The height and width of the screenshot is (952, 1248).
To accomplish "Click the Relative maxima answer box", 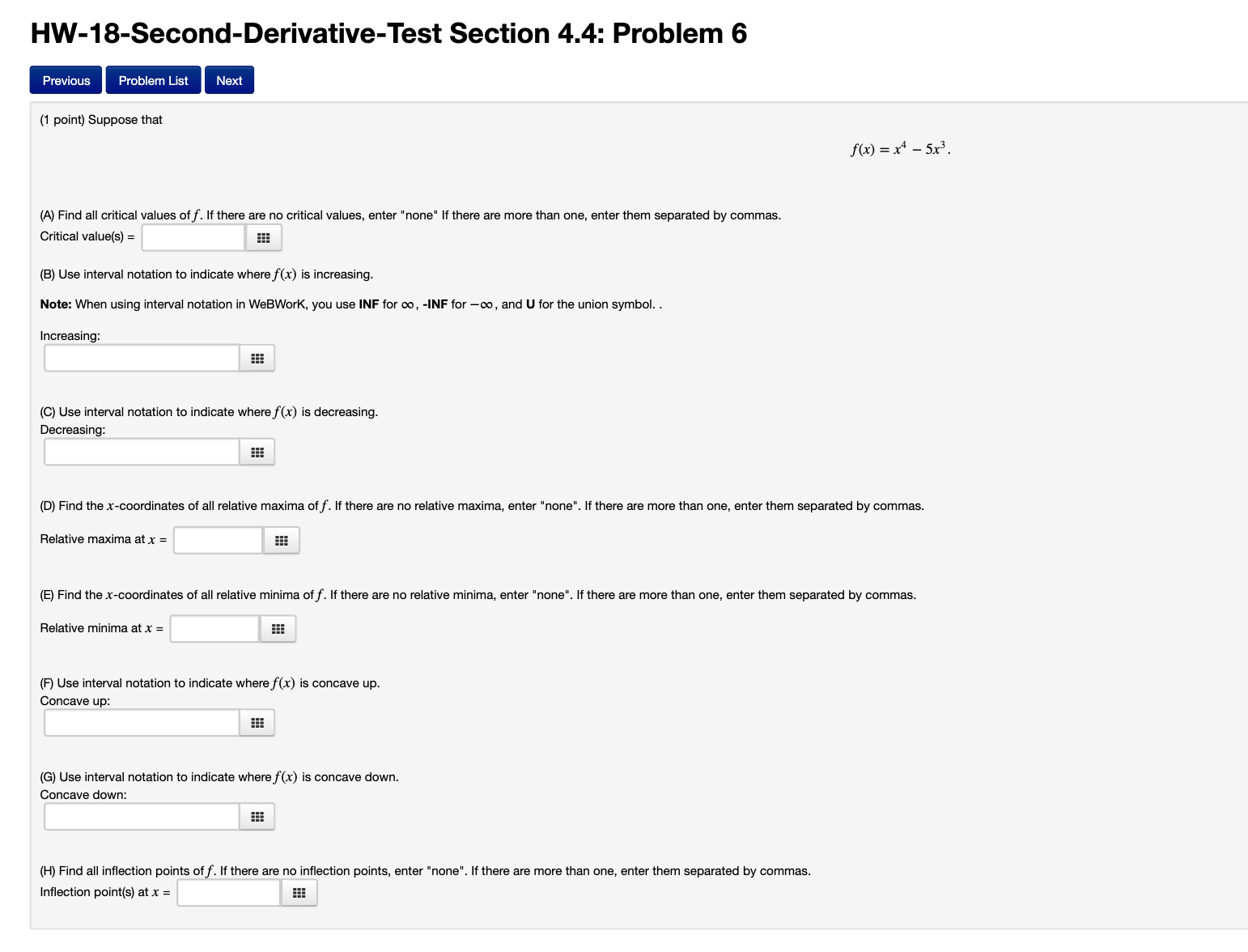I will coord(217,539).
